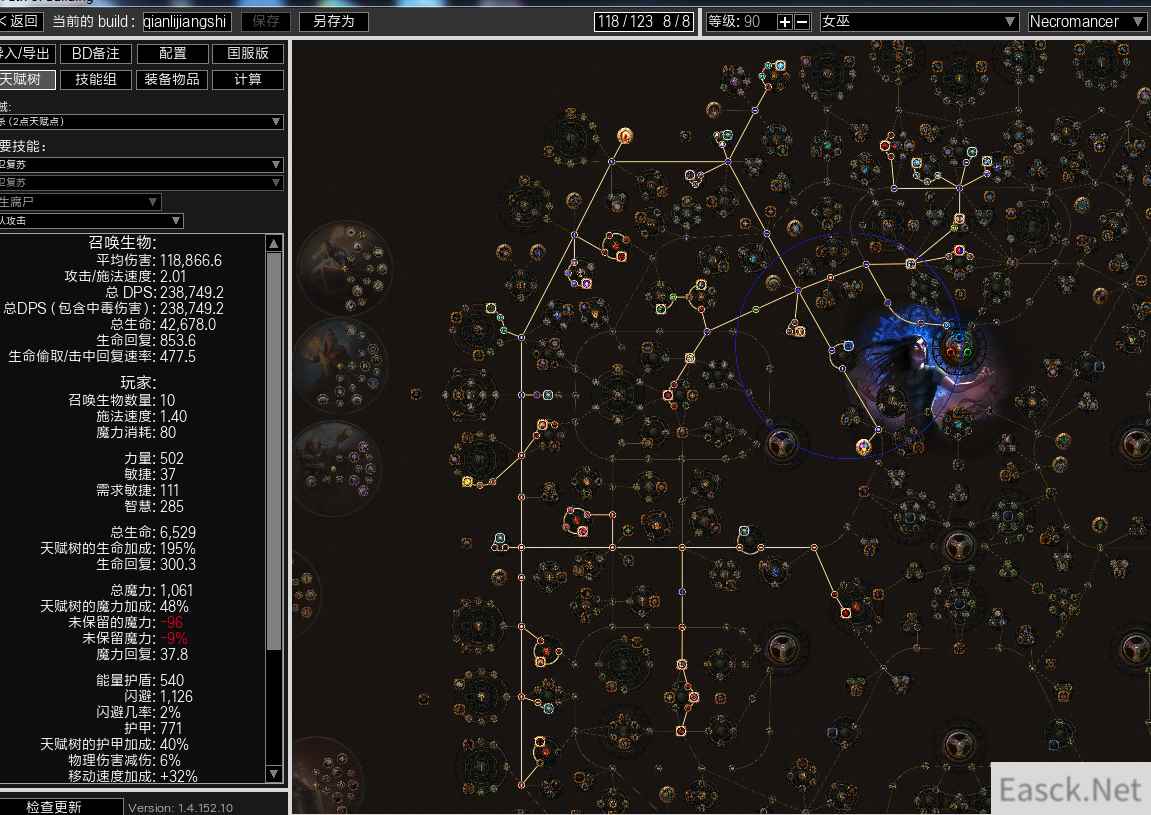Click the cyan notable node at the tree's topmost allocated tip
Screen dimensions: 1151x815
[780, 65]
